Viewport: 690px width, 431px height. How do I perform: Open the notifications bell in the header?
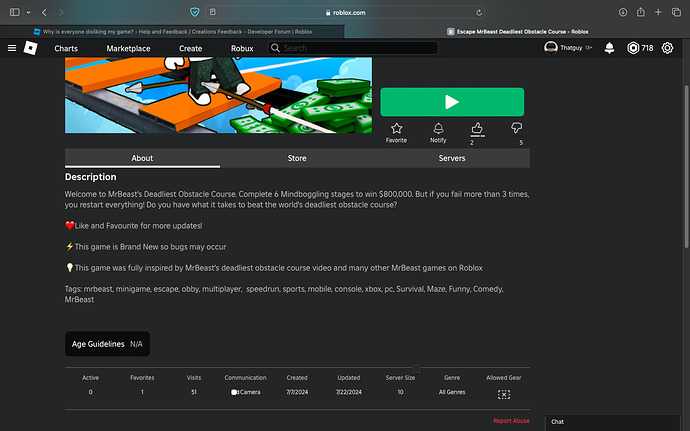tap(609, 48)
